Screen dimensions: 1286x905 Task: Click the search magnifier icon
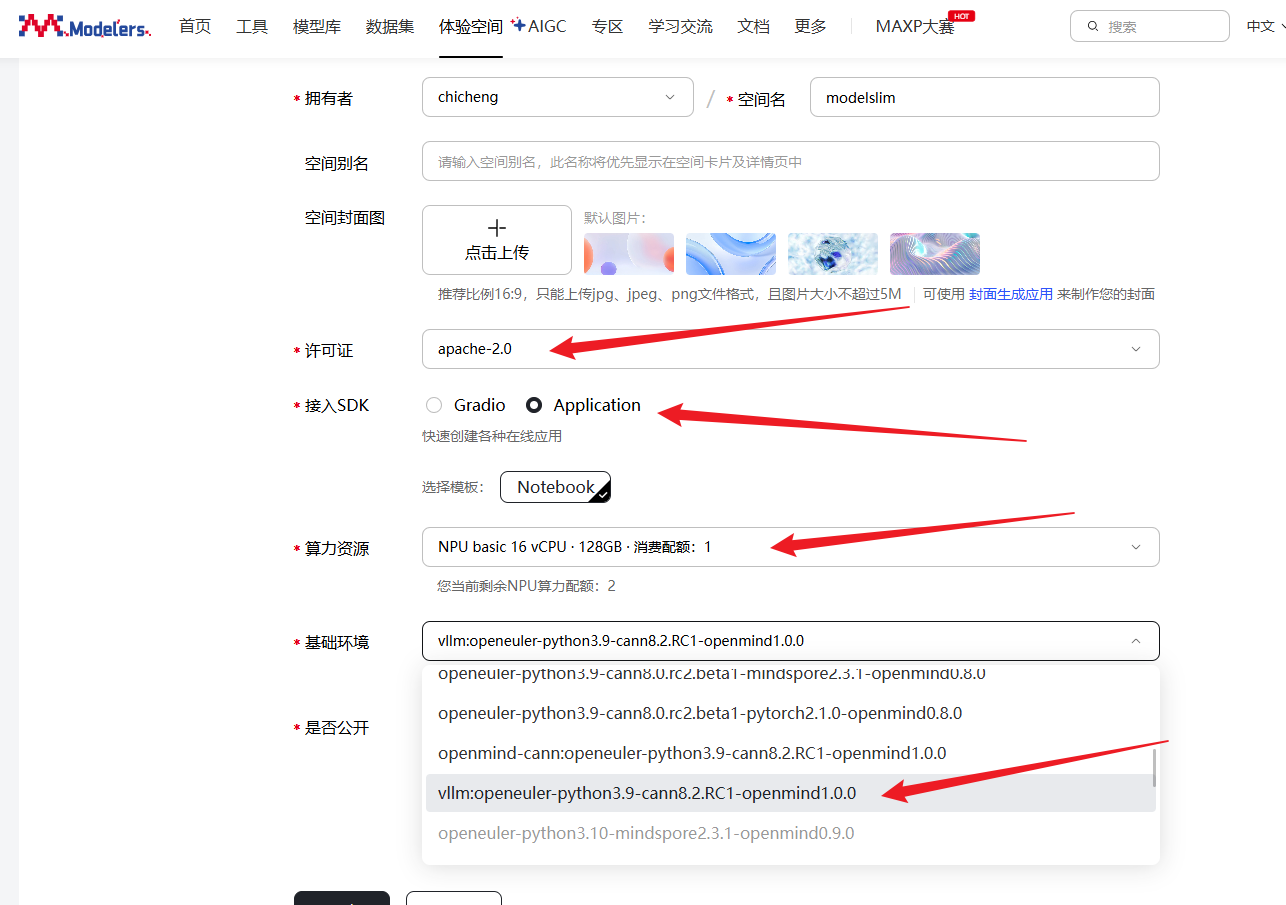[1092, 27]
